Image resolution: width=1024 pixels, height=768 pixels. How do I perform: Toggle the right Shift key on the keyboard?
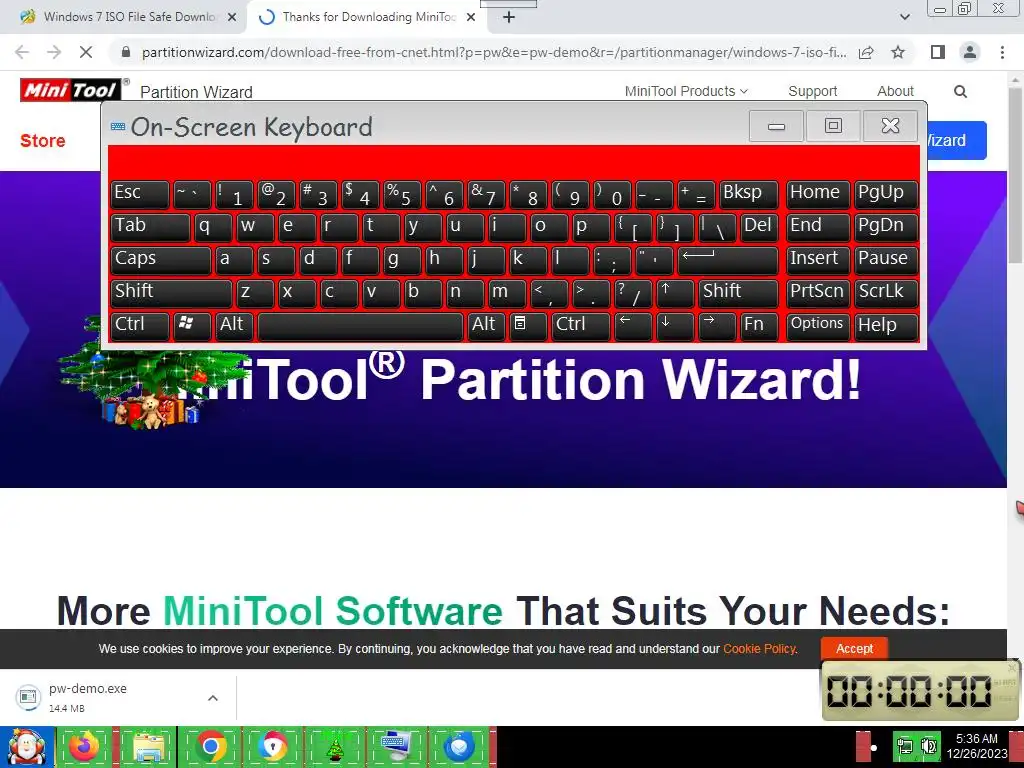[739, 293]
